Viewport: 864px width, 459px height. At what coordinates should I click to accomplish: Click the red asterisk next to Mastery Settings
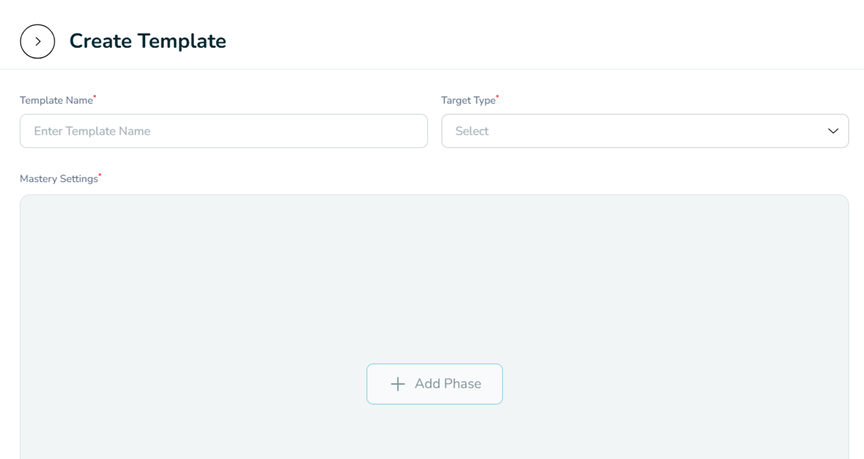[x=100, y=175]
